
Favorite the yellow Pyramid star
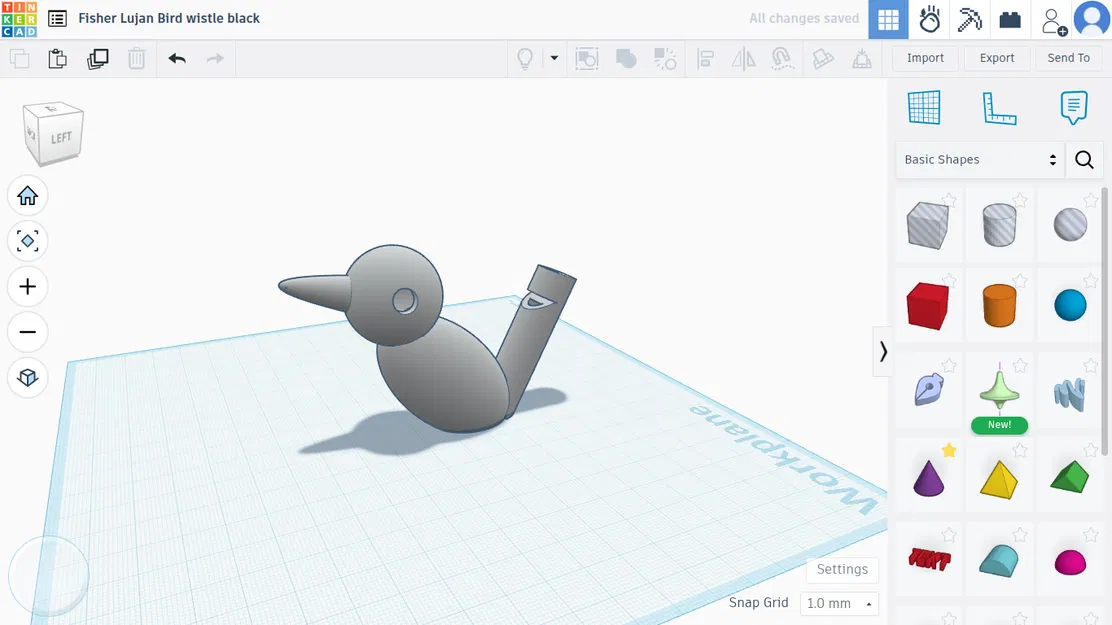(1020, 450)
